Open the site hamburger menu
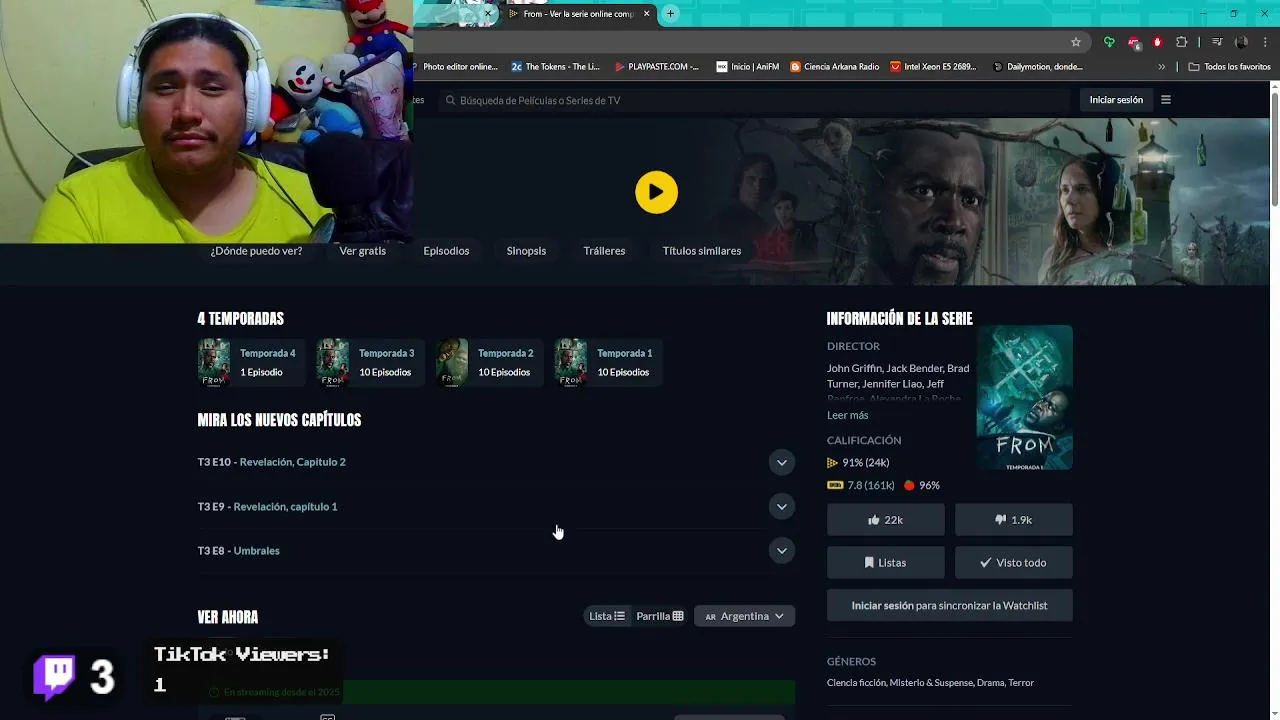This screenshot has width=1280, height=720. tap(1165, 100)
